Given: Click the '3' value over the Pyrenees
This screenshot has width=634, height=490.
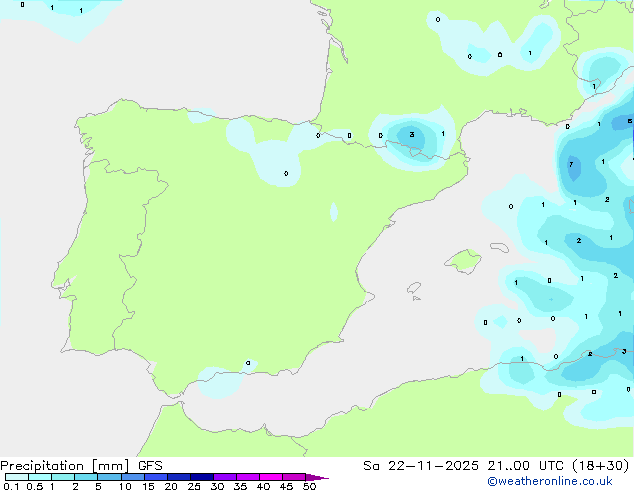Looking at the screenshot, I should [x=412, y=134].
